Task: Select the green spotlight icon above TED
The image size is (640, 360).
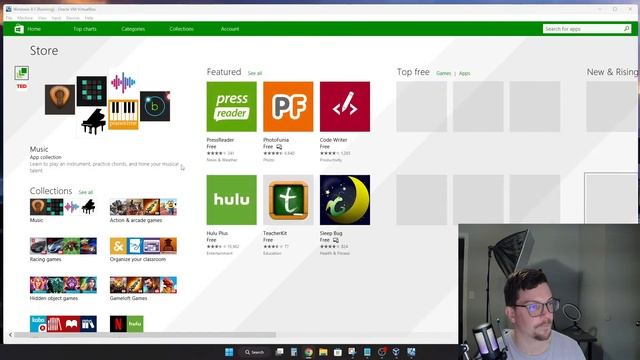Action: click(x=22, y=73)
